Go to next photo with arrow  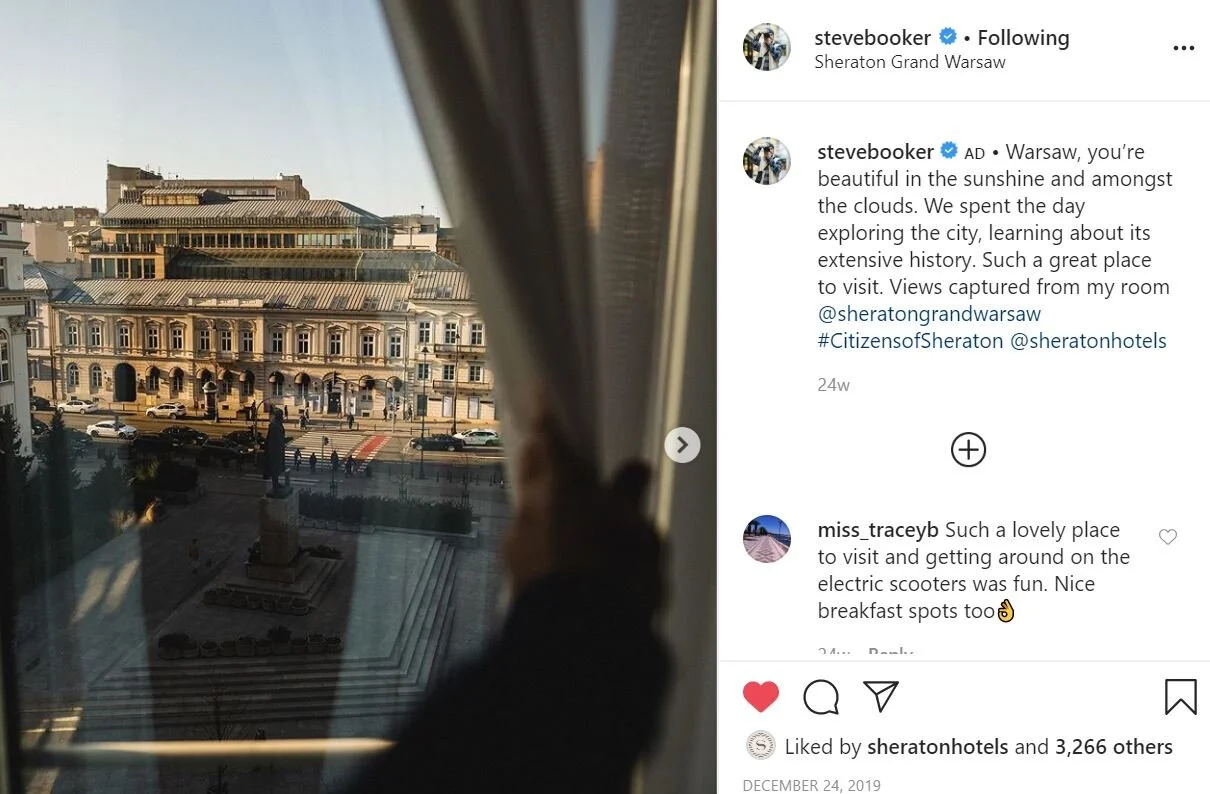(682, 445)
